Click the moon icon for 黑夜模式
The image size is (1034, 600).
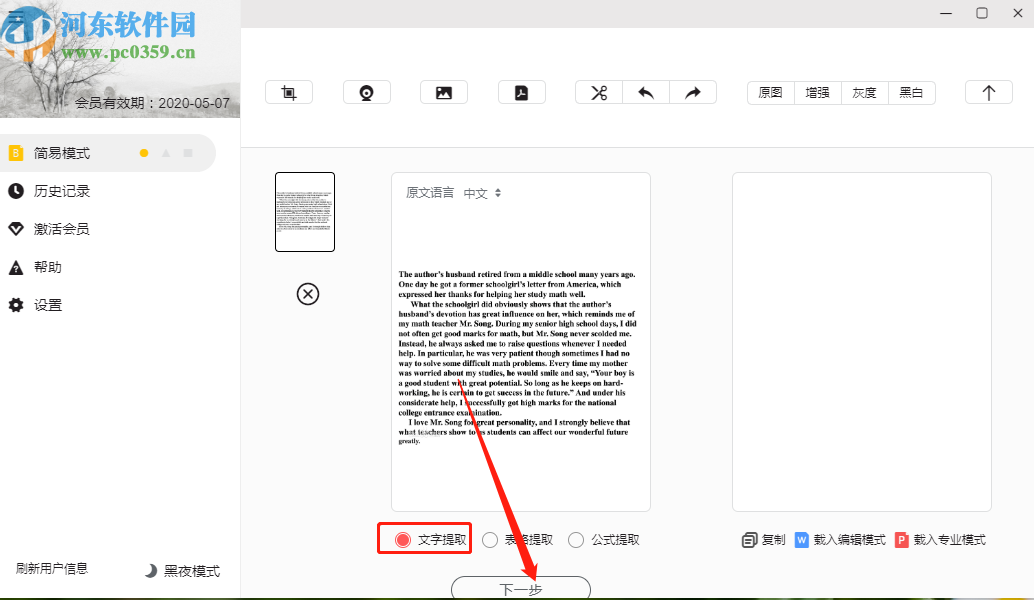pos(150,571)
